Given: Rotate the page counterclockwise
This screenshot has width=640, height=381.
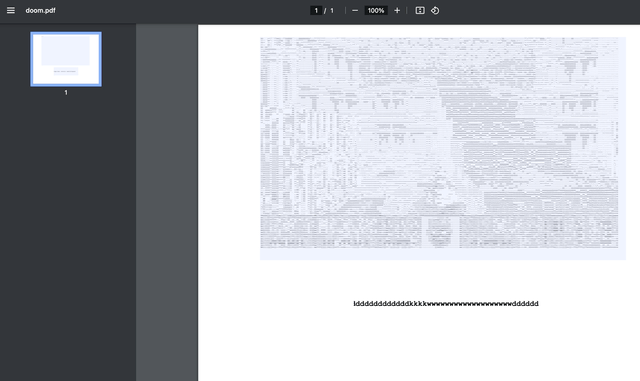Looking at the screenshot, I should point(435,11).
